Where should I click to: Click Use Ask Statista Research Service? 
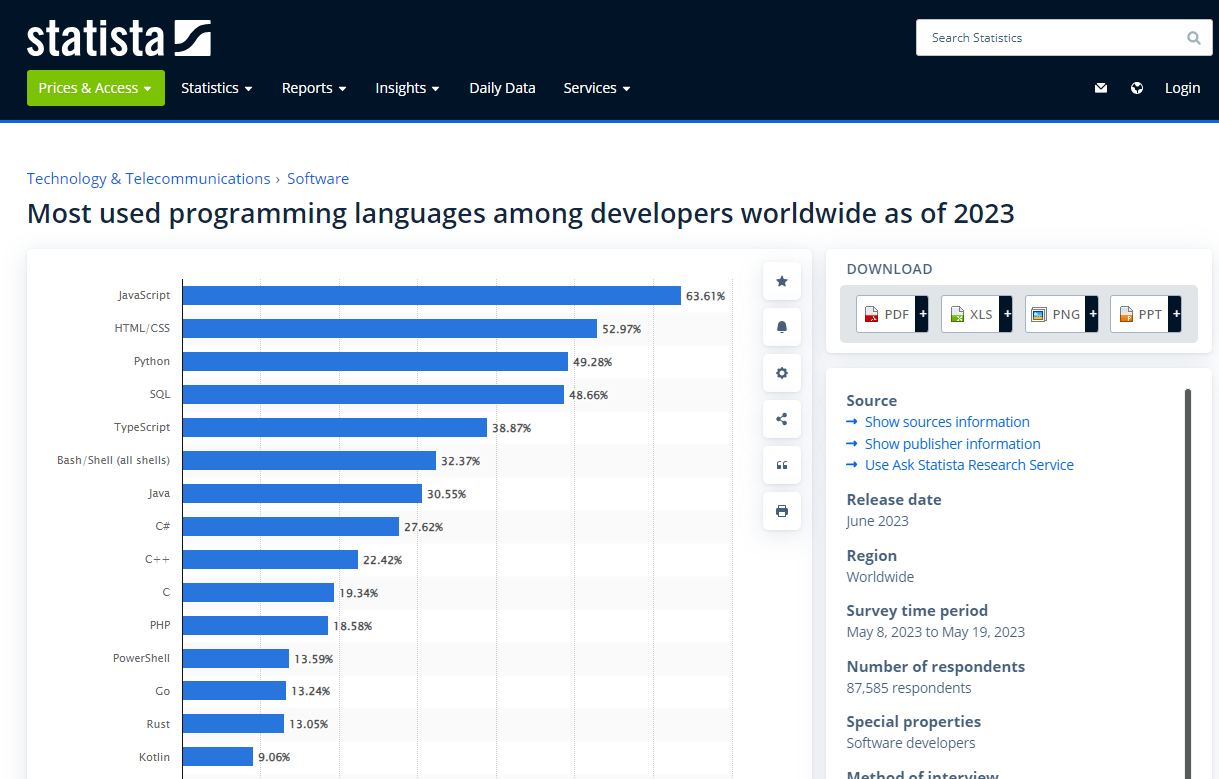click(969, 465)
